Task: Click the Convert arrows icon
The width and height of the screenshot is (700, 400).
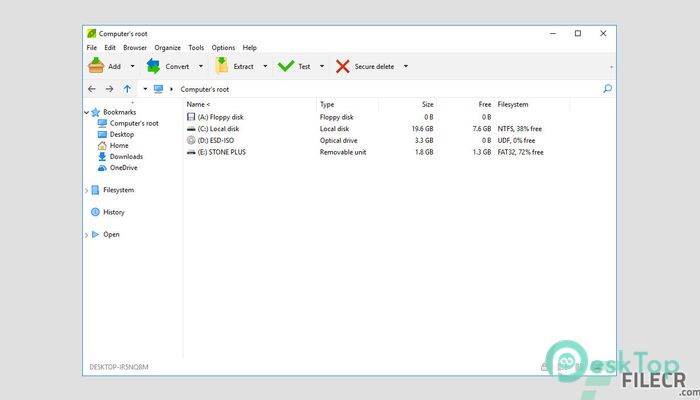Action: tap(154, 66)
